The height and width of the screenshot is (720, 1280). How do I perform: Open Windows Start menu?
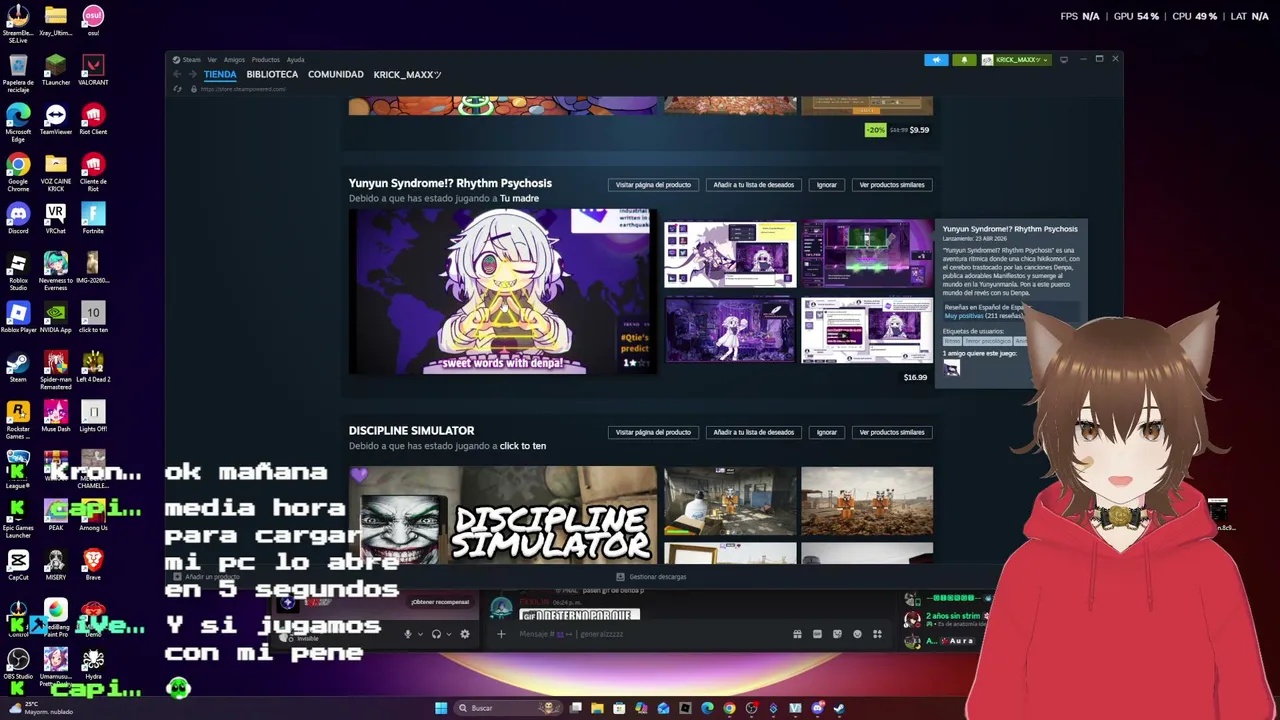click(x=441, y=708)
